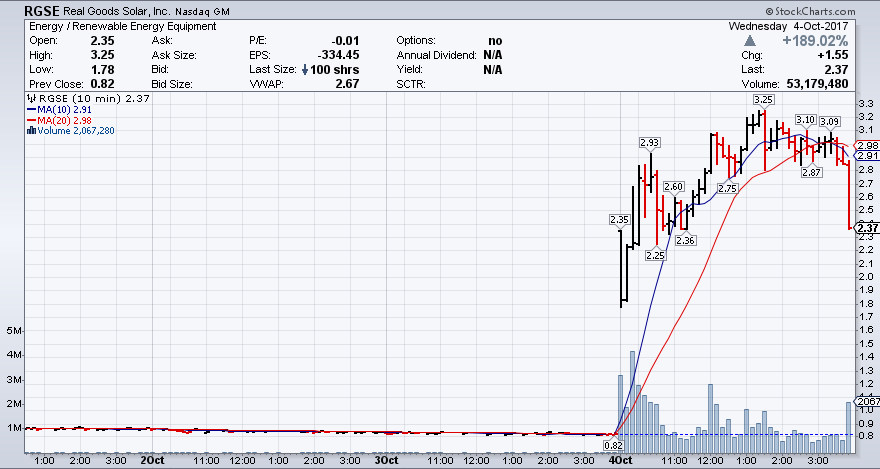
Task: Click the price bar icon in the RGSE legend
Action: (x=30, y=99)
